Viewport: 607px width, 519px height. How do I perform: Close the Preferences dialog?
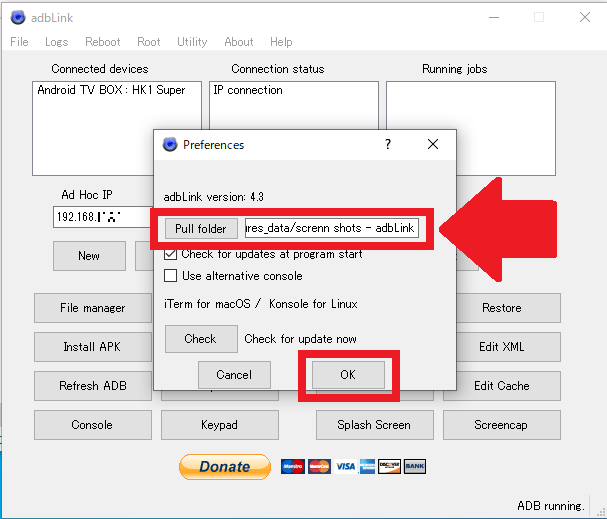point(433,144)
